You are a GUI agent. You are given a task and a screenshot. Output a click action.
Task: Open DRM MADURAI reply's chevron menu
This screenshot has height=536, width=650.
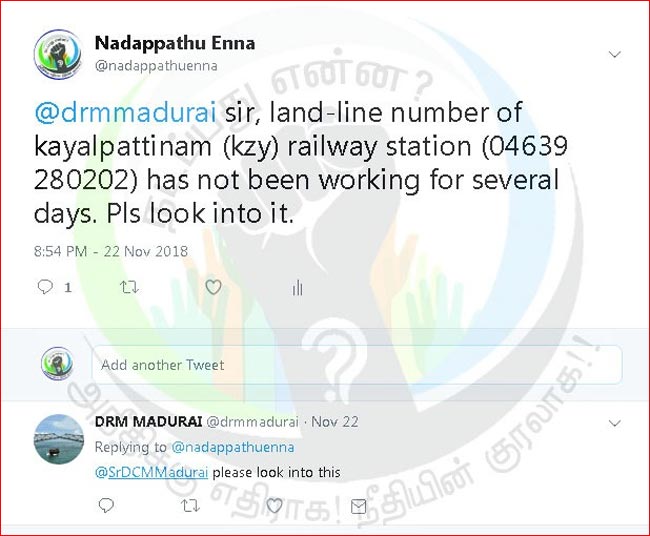point(614,423)
